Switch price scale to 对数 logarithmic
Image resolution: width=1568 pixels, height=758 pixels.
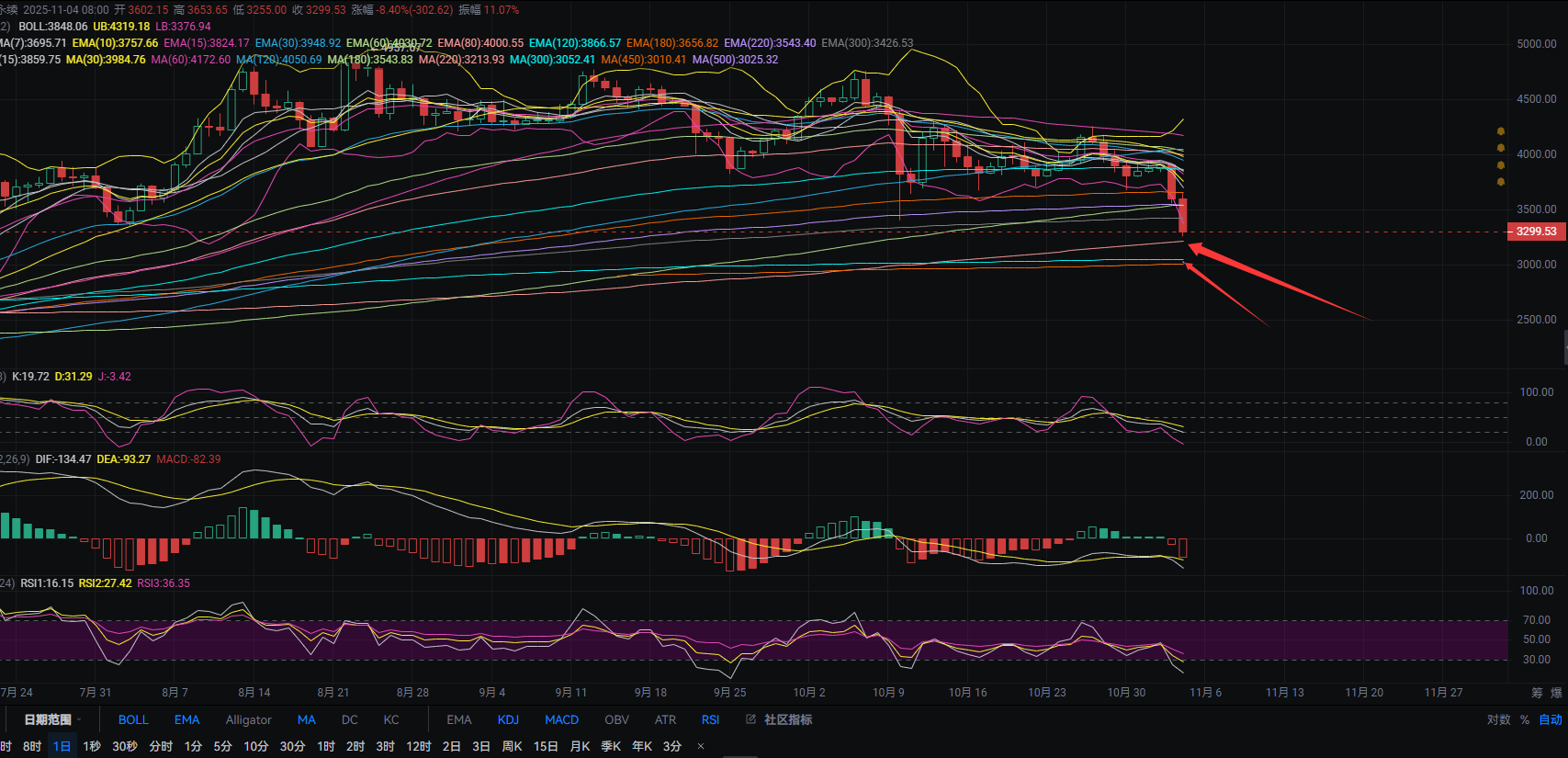1498,719
